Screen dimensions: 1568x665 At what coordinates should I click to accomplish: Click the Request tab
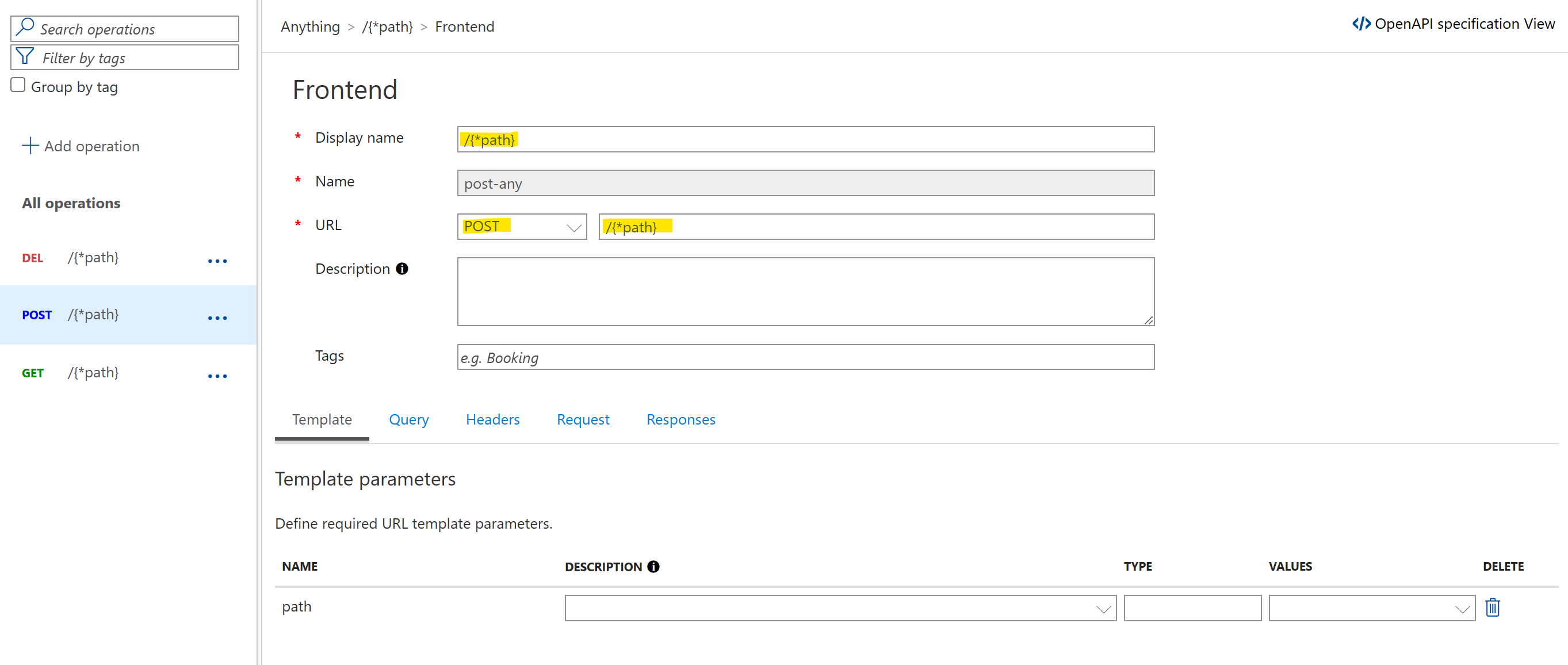pyautogui.click(x=582, y=419)
